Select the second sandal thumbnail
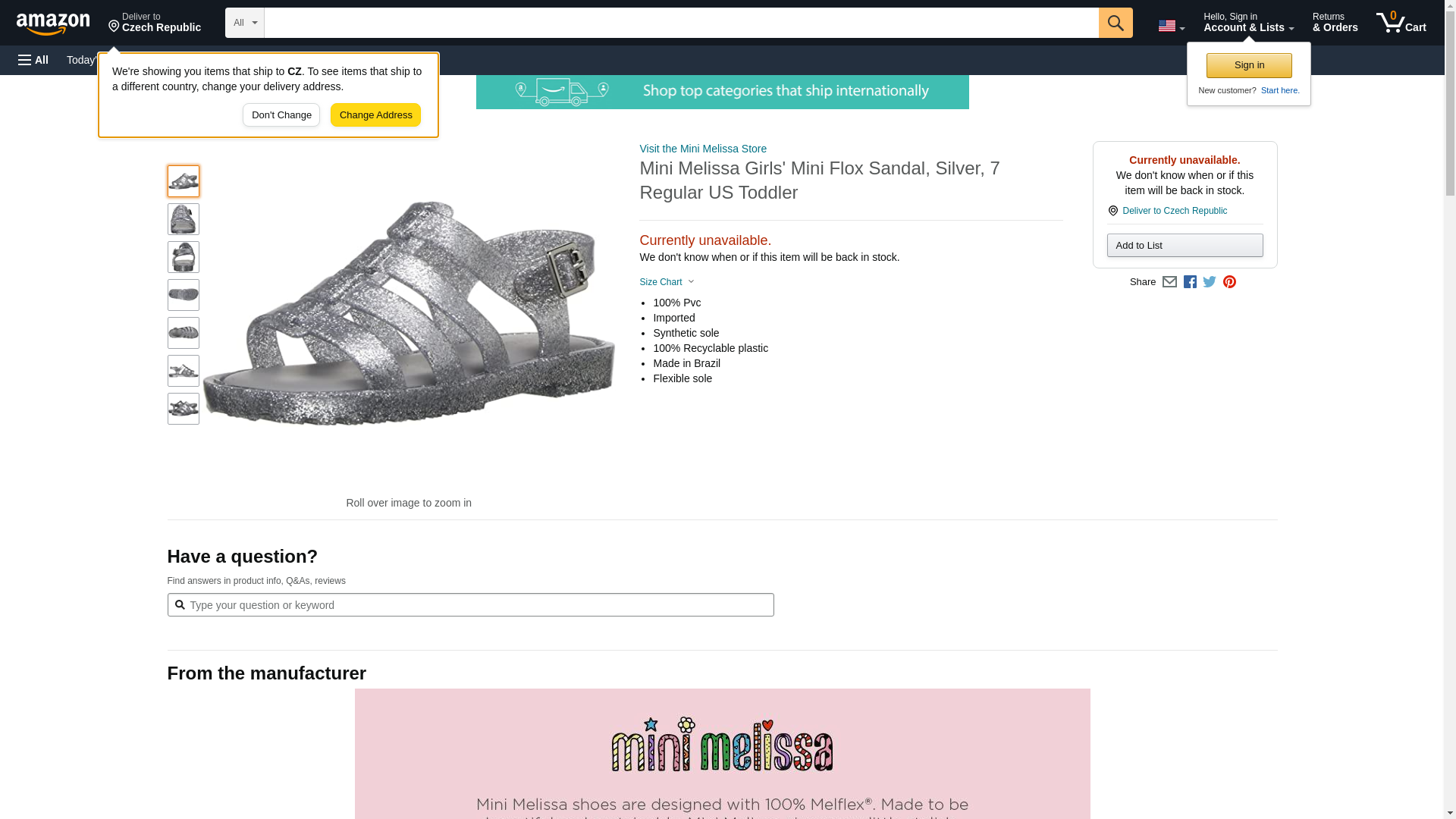 (184, 219)
